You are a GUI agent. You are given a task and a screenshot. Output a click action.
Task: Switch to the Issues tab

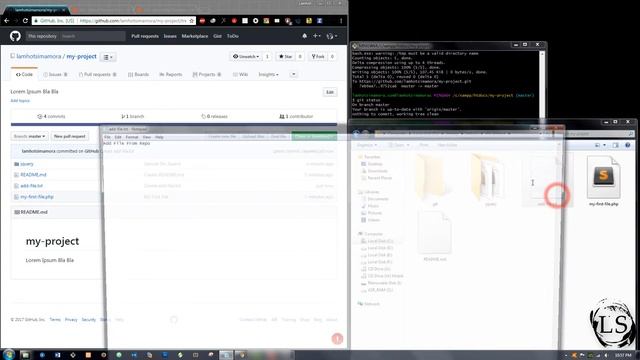56,75
